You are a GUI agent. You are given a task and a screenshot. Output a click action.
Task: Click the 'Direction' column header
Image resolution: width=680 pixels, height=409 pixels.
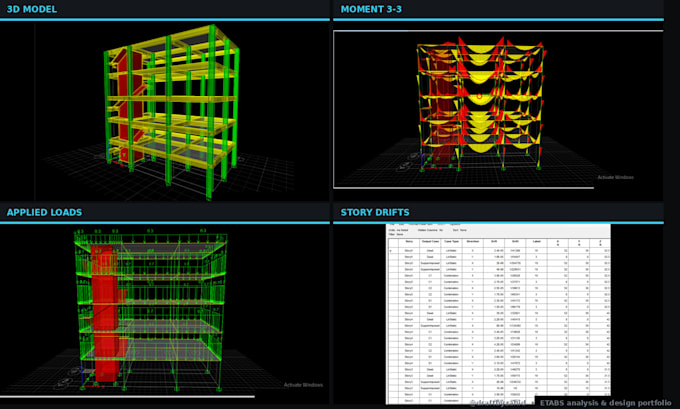pos(473,242)
